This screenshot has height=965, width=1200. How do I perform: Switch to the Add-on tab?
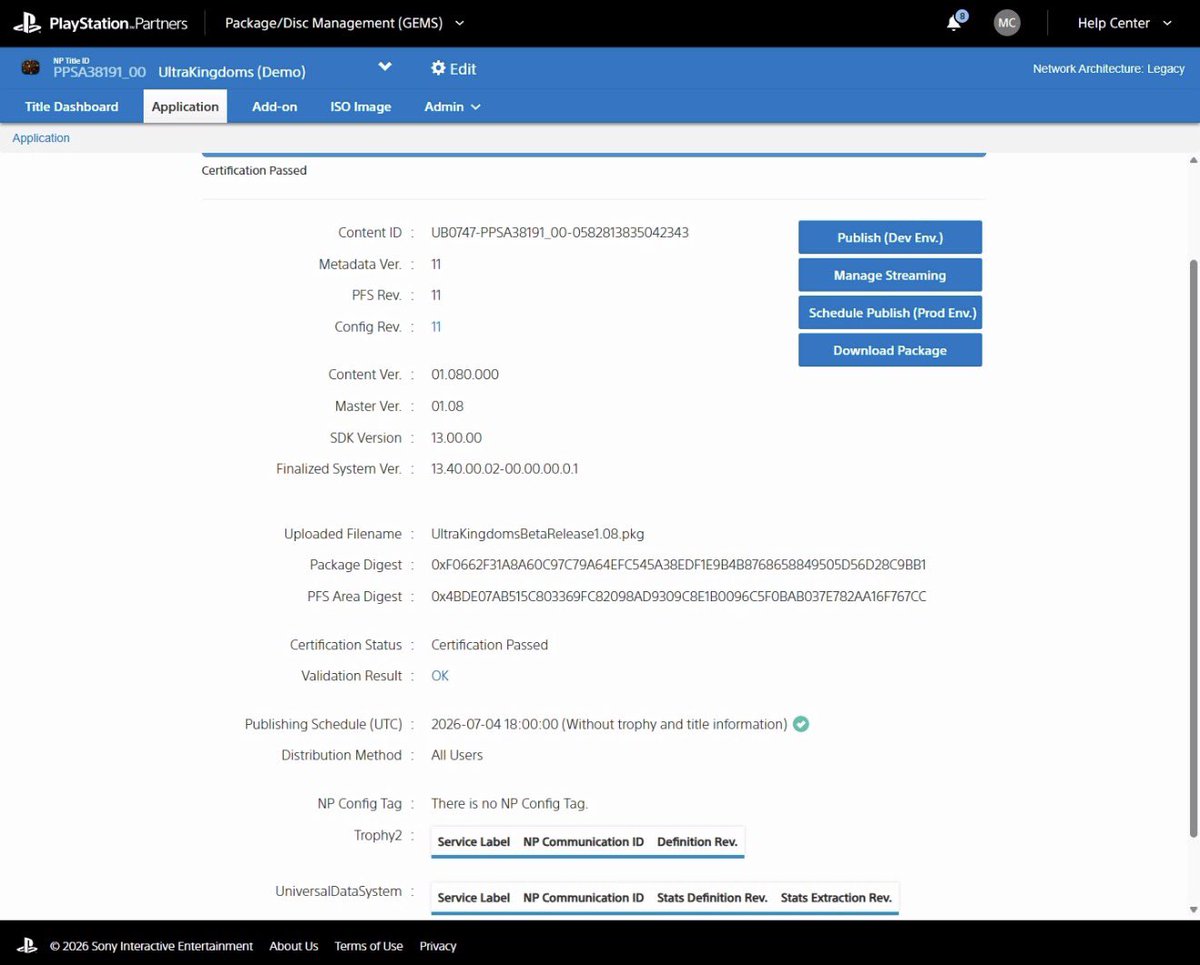(275, 107)
